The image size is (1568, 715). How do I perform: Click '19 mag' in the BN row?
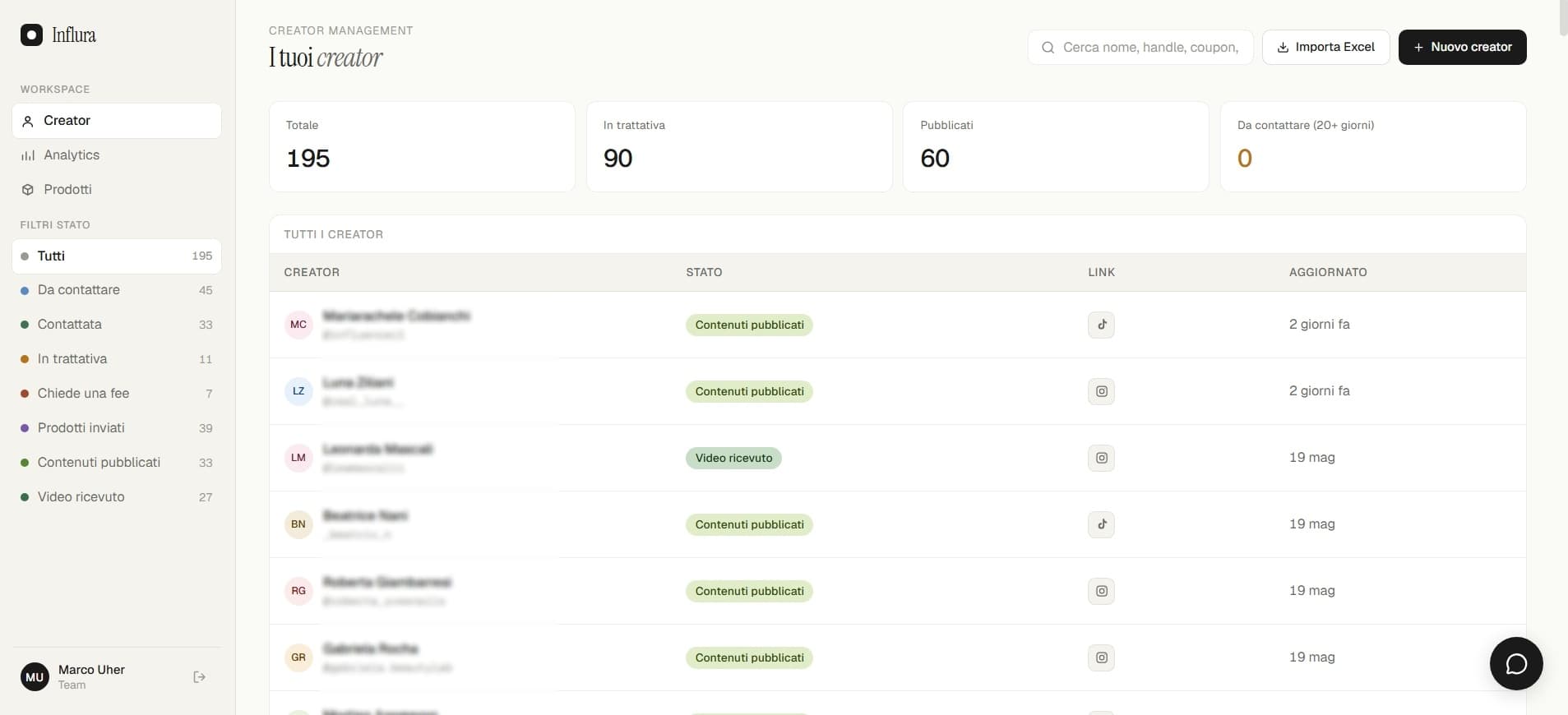pyautogui.click(x=1311, y=524)
